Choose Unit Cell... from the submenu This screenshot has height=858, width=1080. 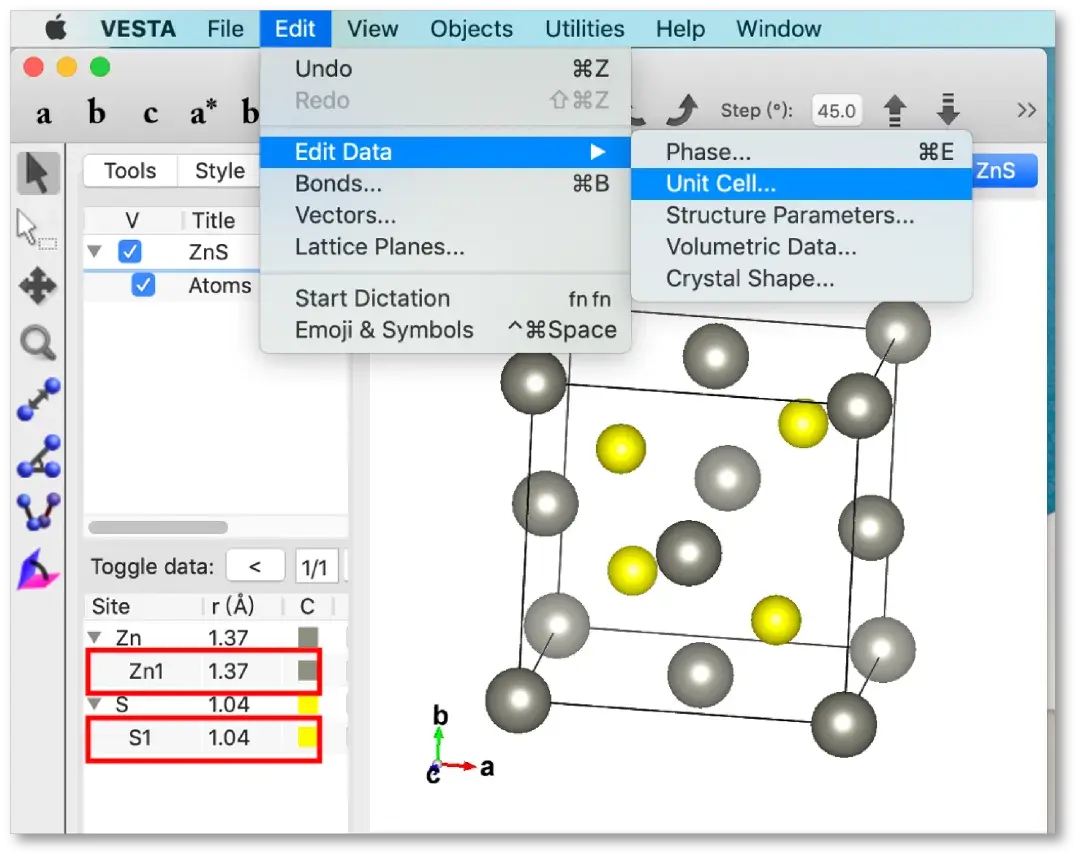(802, 184)
